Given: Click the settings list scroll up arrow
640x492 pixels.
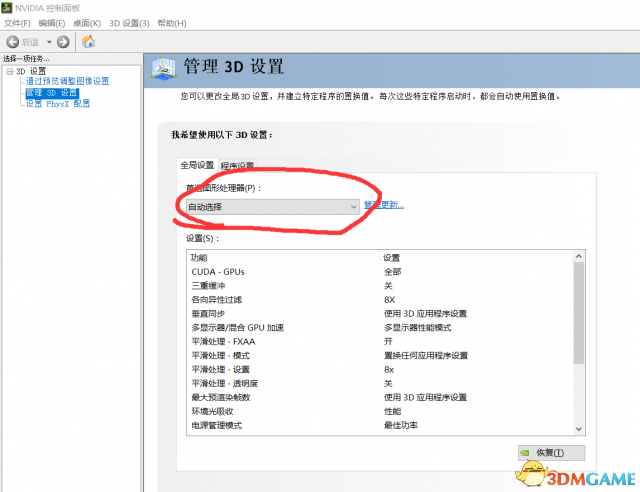Looking at the screenshot, I should click(x=578, y=256).
